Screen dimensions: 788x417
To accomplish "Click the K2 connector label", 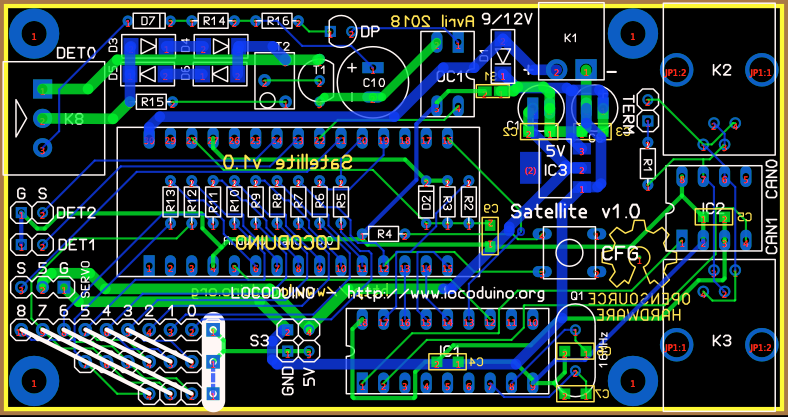I will [x=722, y=69].
